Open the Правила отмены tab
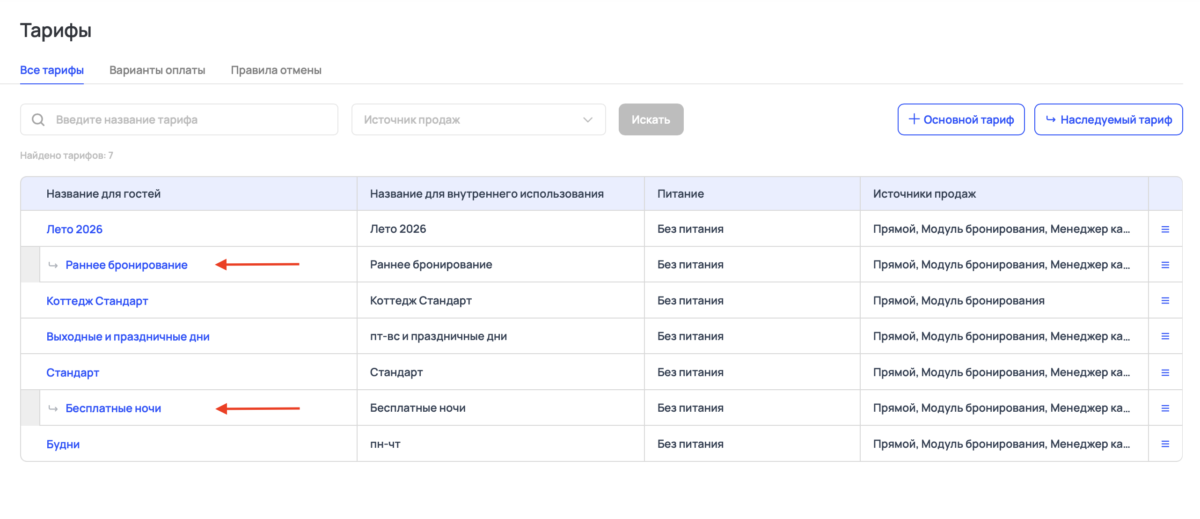This screenshot has width=1200, height=519. tap(276, 70)
